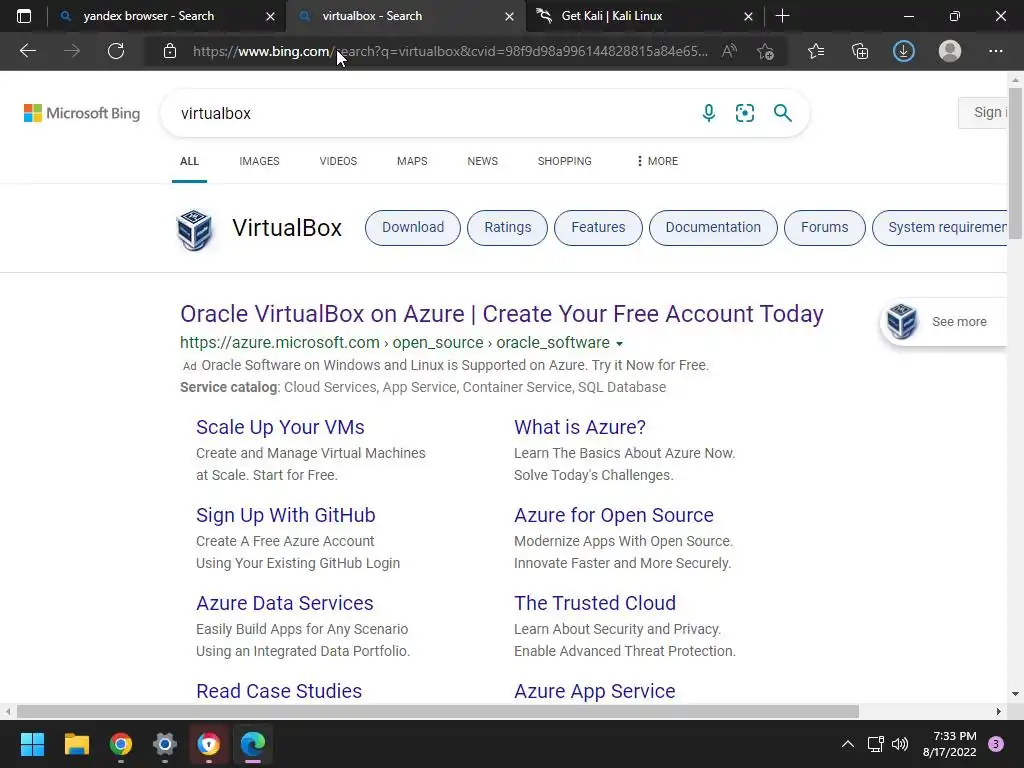Viewport: 1024px width, 768px height.
Task: Click the Features pill button
Action: pyautogui.click(x=598, y=228)
